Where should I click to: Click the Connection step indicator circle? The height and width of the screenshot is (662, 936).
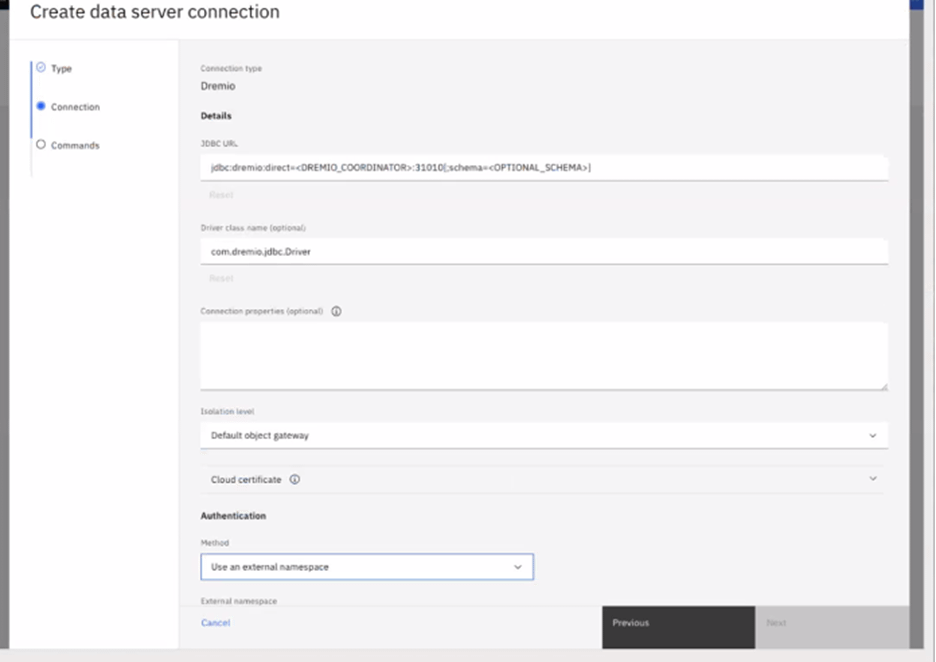(41, 106)
